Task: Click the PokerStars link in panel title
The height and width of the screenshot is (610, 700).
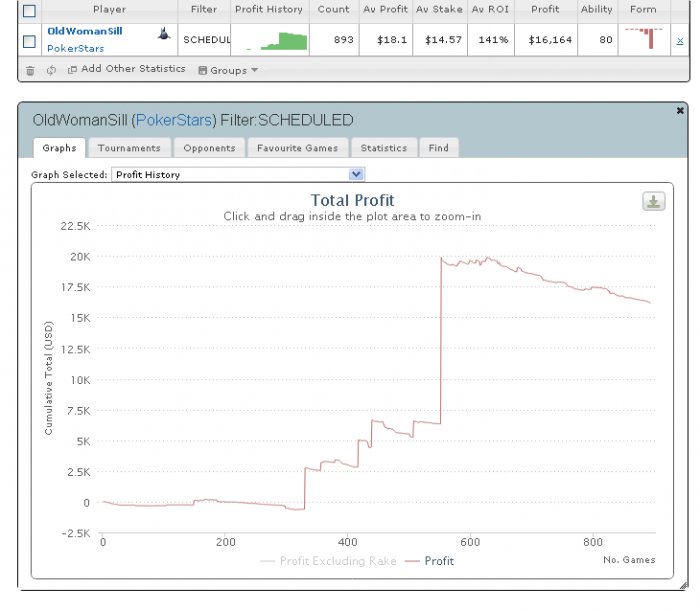Action: (x=174, y=120)
